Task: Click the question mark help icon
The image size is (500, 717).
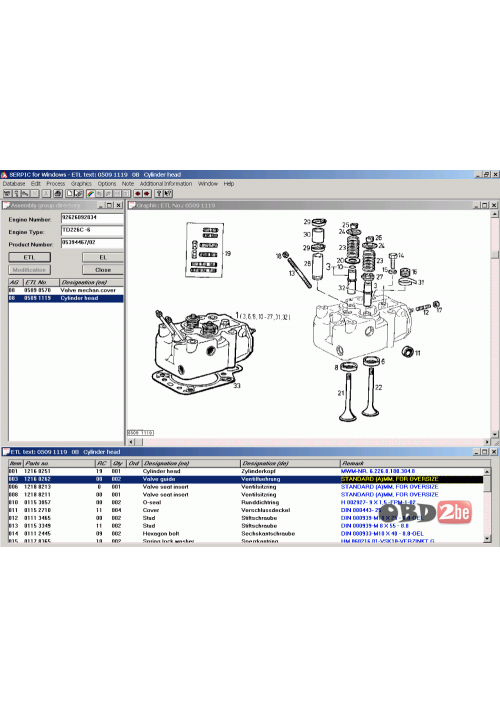Action: [x=158, y=193]
